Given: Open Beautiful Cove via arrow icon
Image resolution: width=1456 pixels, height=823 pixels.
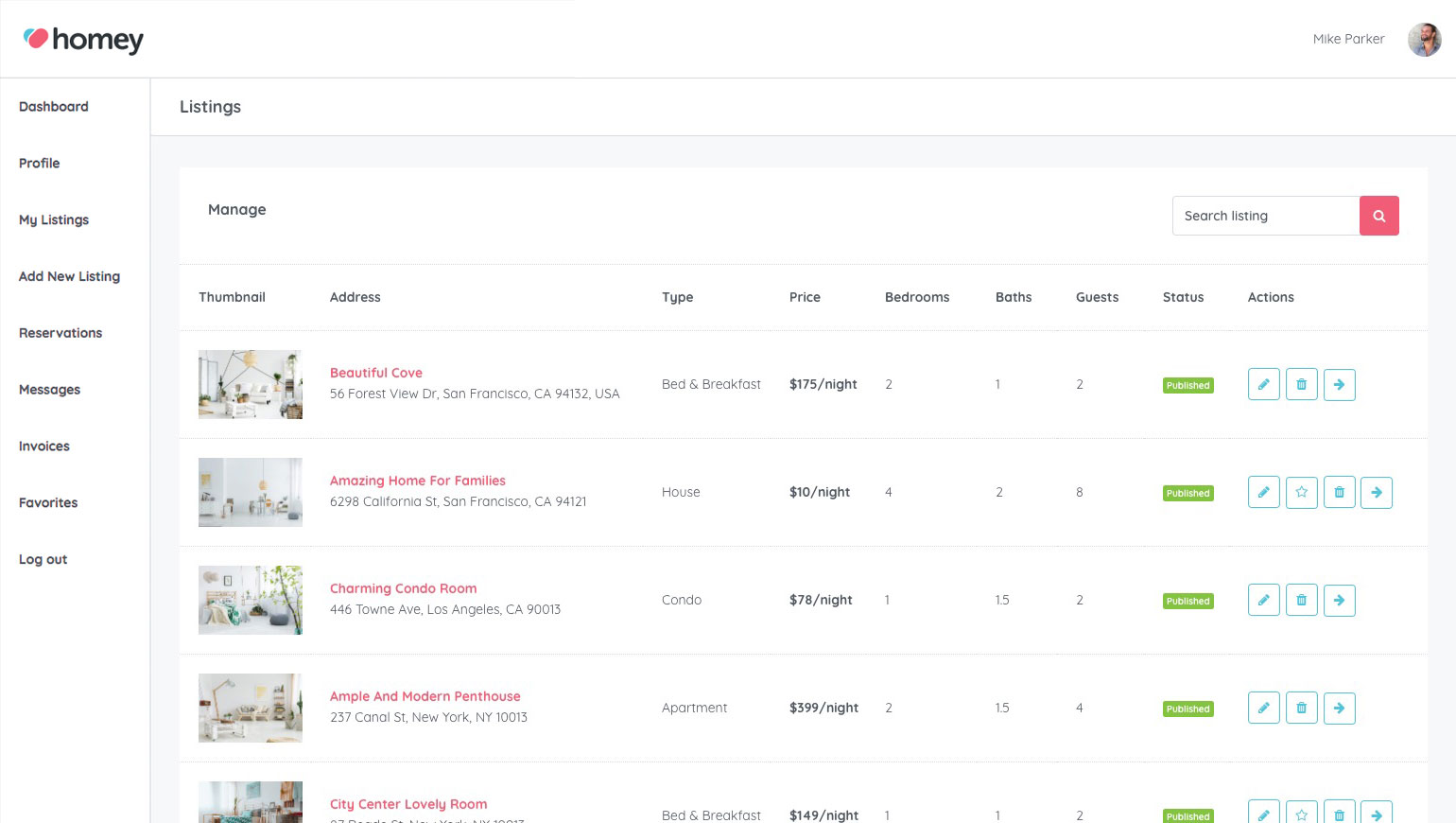Looking at the screenshot, I should coord(1339,385).
